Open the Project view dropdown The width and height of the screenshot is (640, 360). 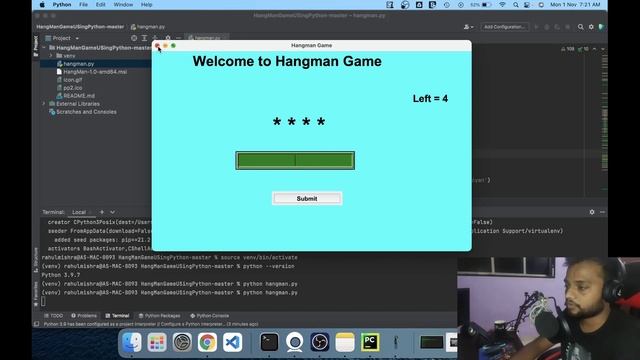point(62,38)
